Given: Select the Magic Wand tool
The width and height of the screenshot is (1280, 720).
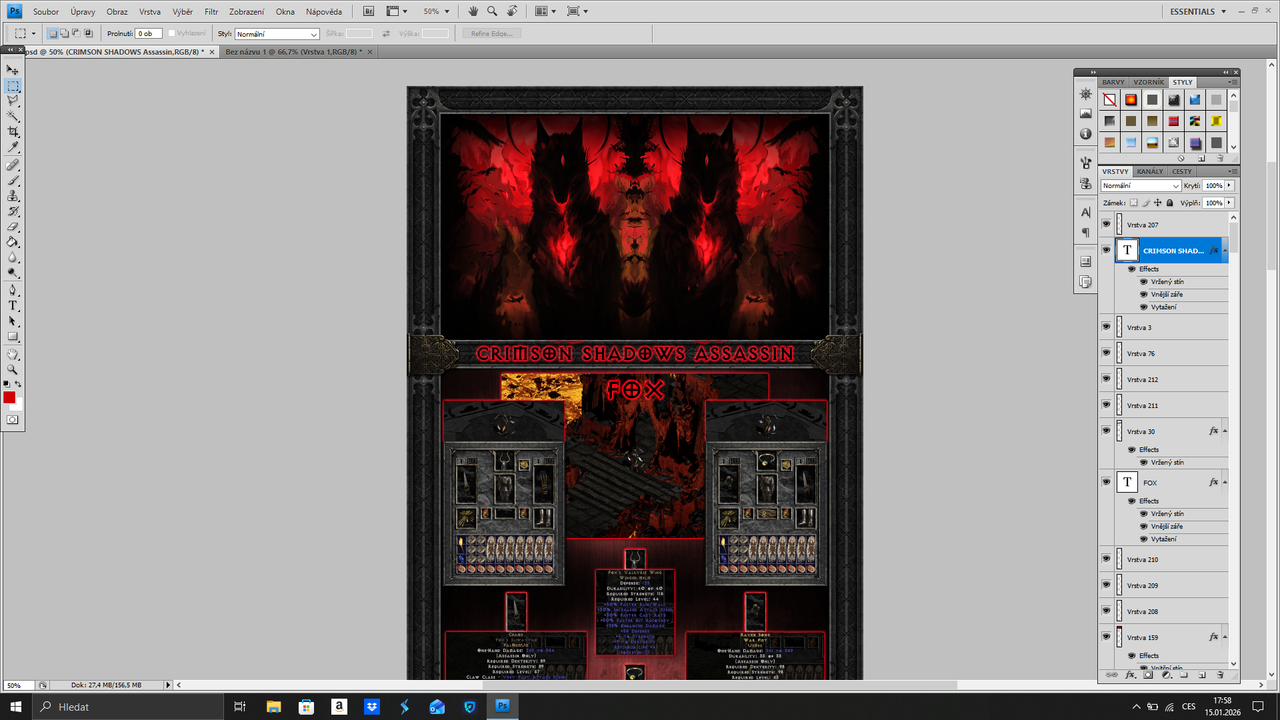Looking at the screenshot, I should click(13, 116).
